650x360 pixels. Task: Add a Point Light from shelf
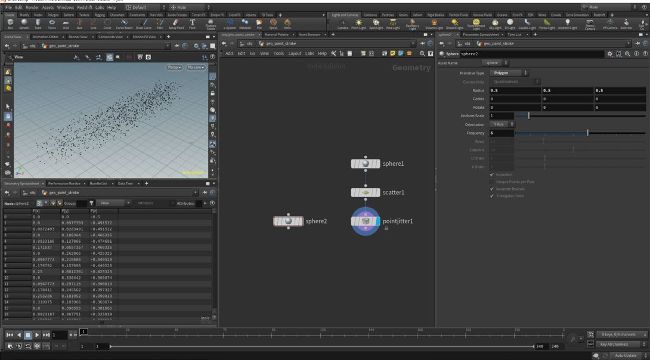coord(359,24)
